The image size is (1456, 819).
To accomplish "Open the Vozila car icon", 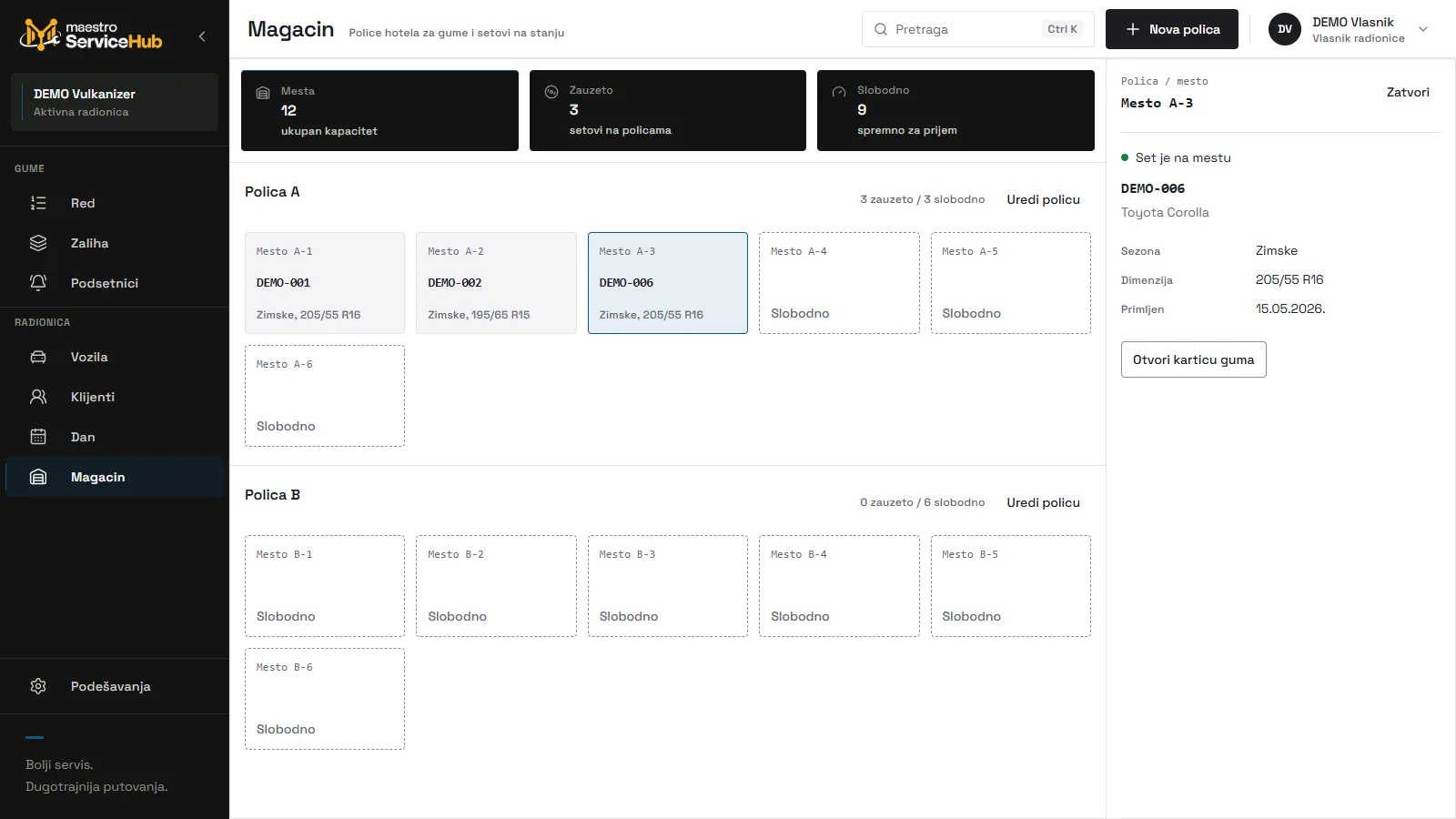I will [x=38, y=357].
